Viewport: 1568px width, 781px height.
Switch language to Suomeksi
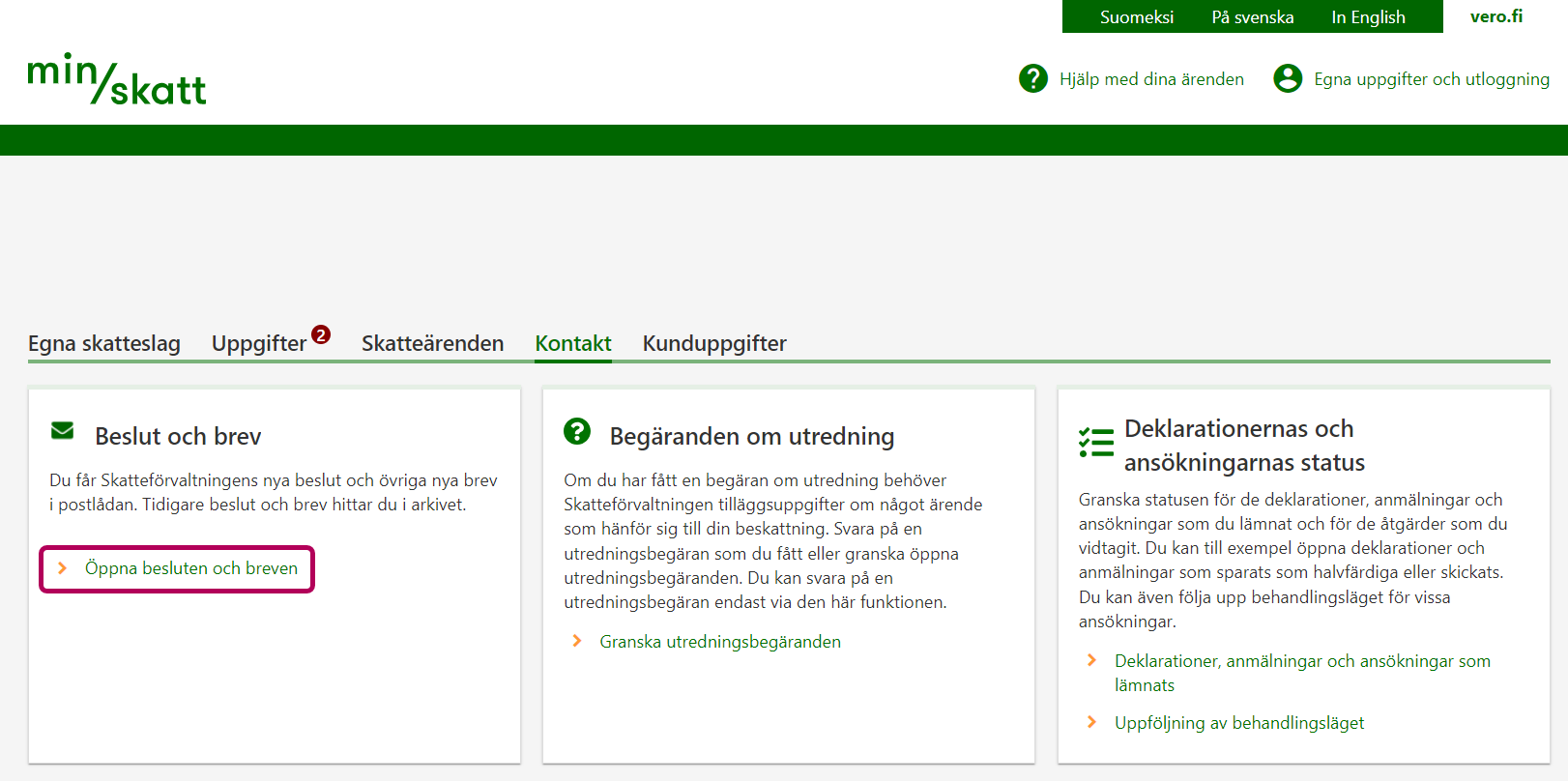tap(1136, 17)
